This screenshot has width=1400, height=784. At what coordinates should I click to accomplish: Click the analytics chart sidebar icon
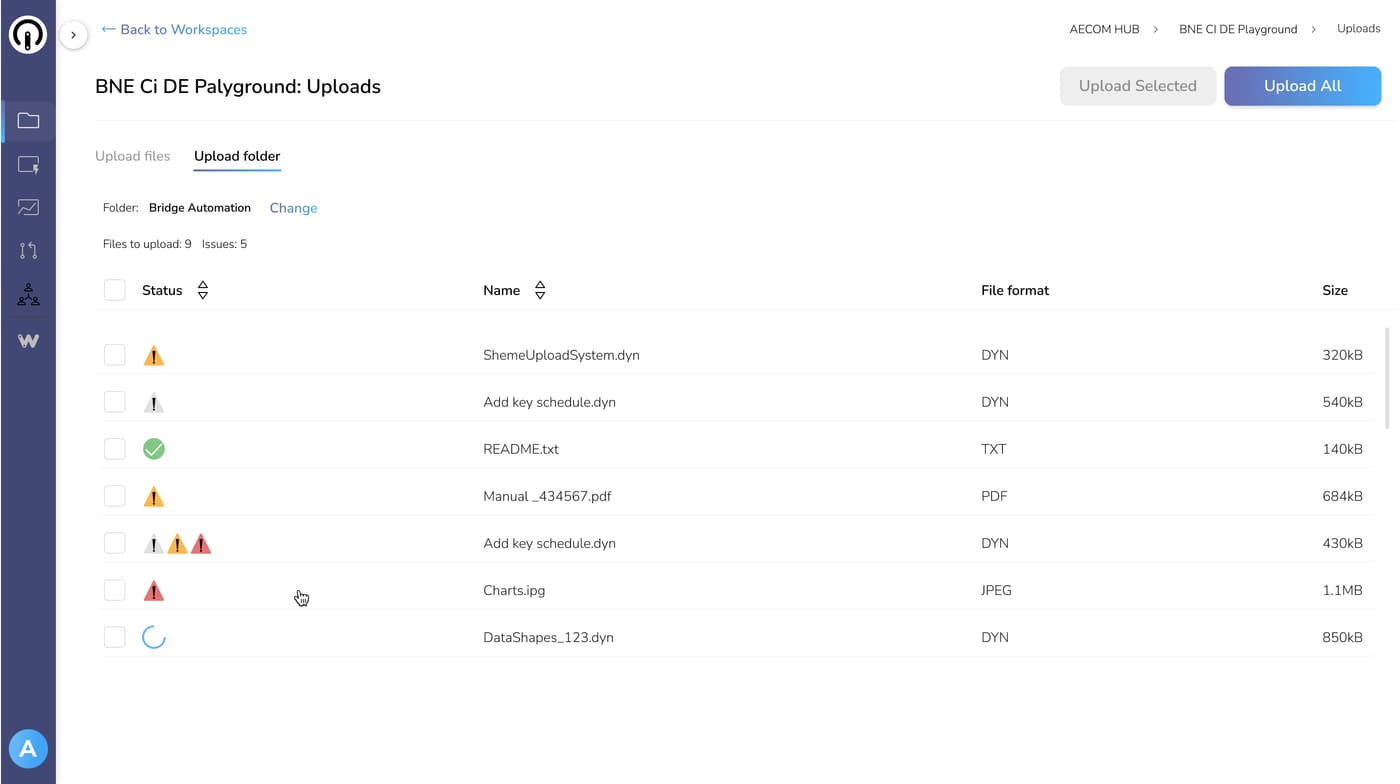tap(28, 207)
